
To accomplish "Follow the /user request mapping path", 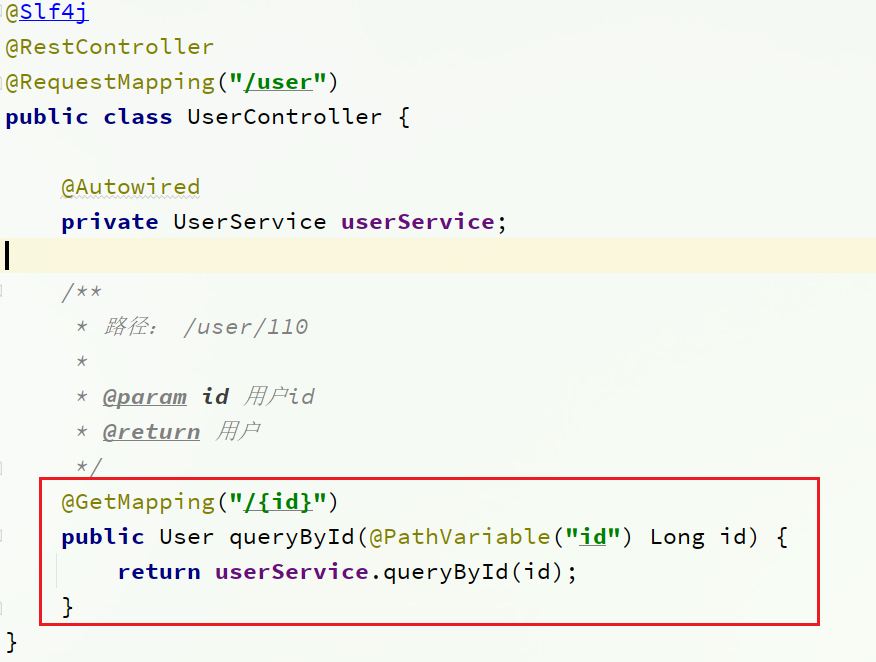I will pos(278,82).
